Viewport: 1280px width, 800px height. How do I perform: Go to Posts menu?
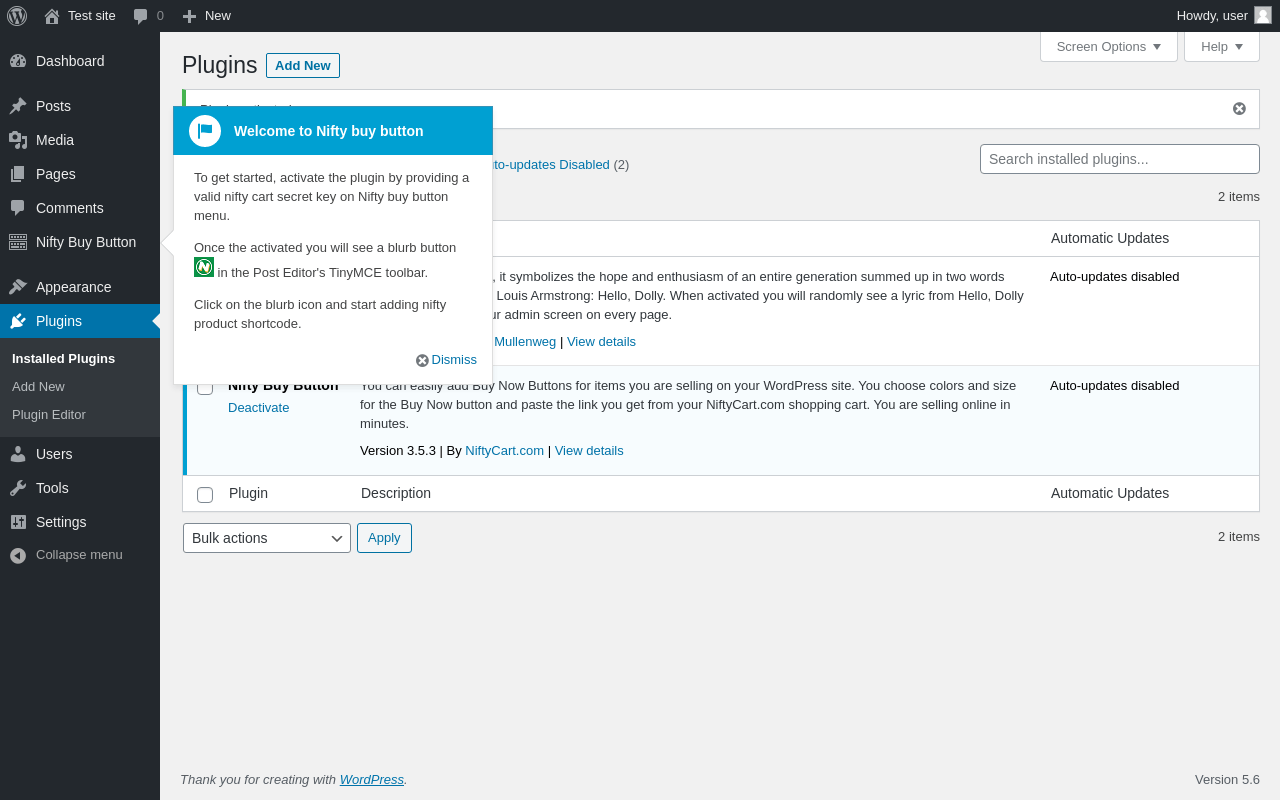coord(80,106)
